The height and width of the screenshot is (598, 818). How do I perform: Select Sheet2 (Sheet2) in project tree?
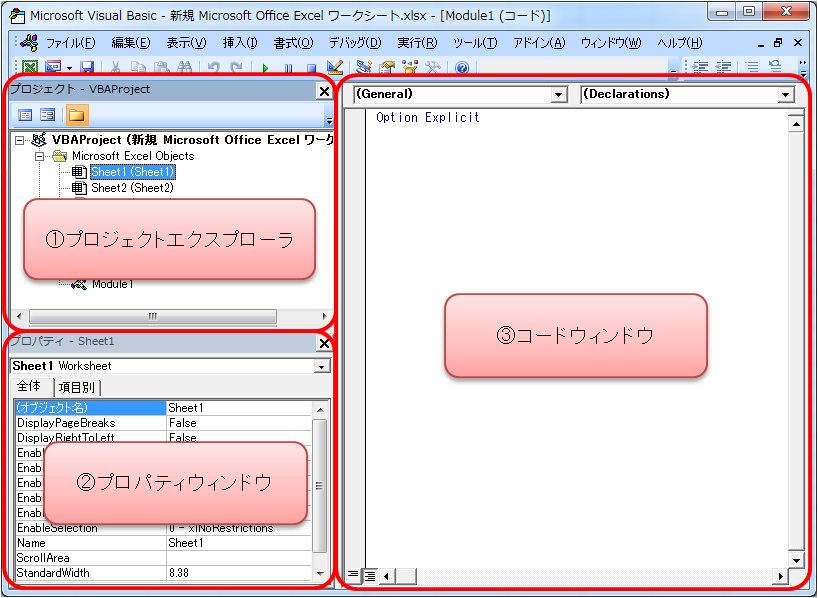[x=132, y=188]
